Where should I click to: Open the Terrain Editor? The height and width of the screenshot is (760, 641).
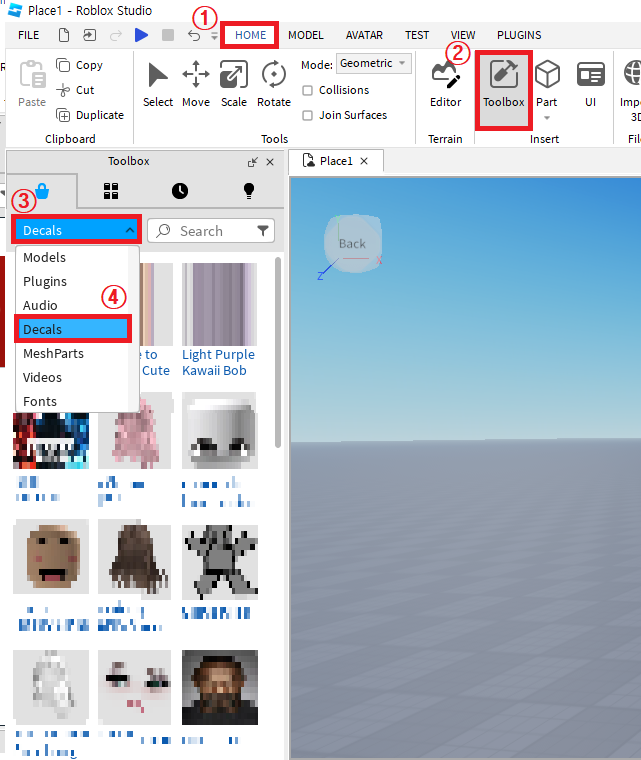(x=445, y=83)
